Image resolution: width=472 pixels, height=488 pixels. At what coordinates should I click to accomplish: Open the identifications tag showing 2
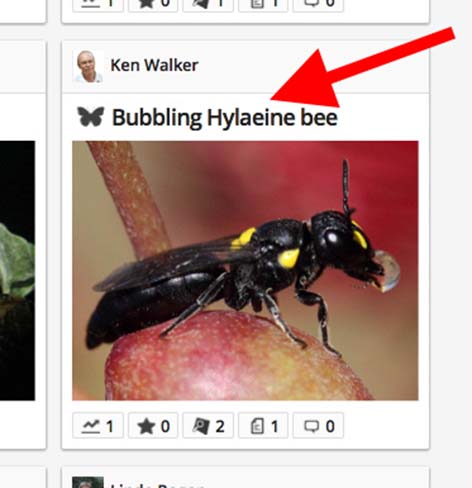[x=208, y=426]
